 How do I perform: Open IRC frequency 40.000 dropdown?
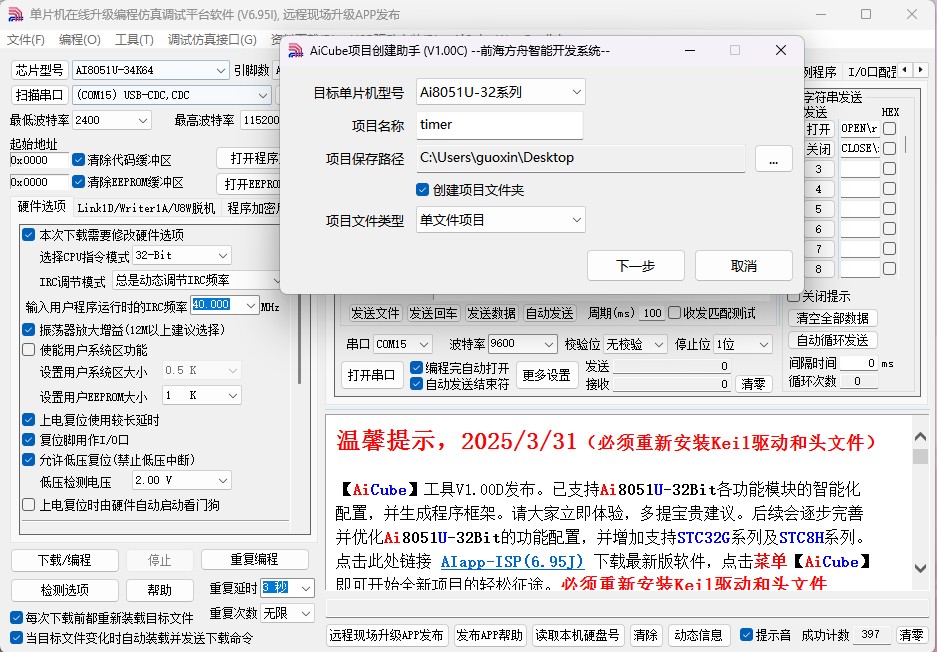(225, 305)
